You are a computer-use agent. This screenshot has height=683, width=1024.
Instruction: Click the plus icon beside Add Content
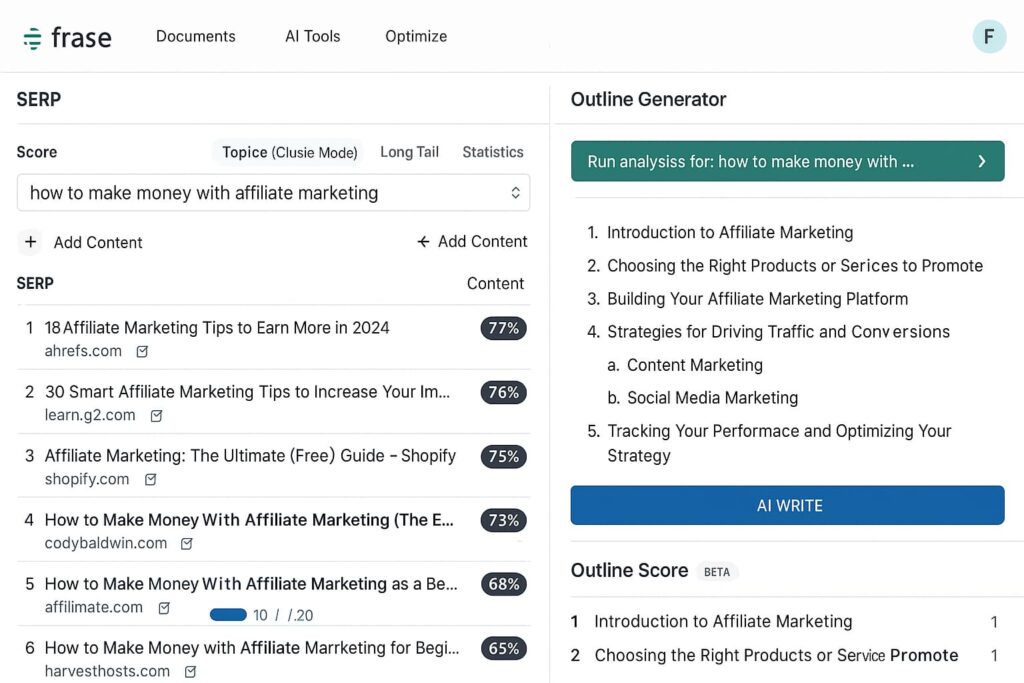tap(31, 242)
